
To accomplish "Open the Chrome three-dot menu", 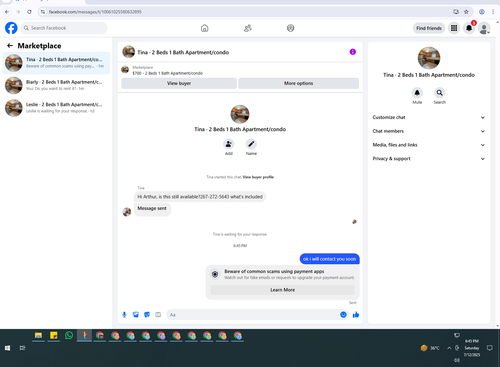I will click(493, 12).
